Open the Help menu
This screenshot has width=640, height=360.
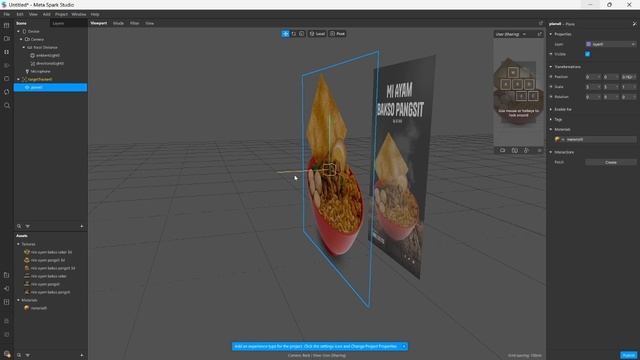pos(95,14)
